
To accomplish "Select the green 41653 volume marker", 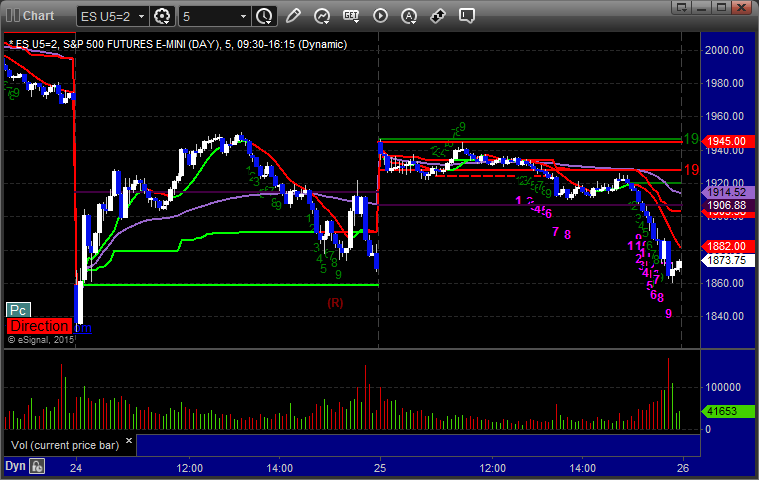I will pos(728,411).
